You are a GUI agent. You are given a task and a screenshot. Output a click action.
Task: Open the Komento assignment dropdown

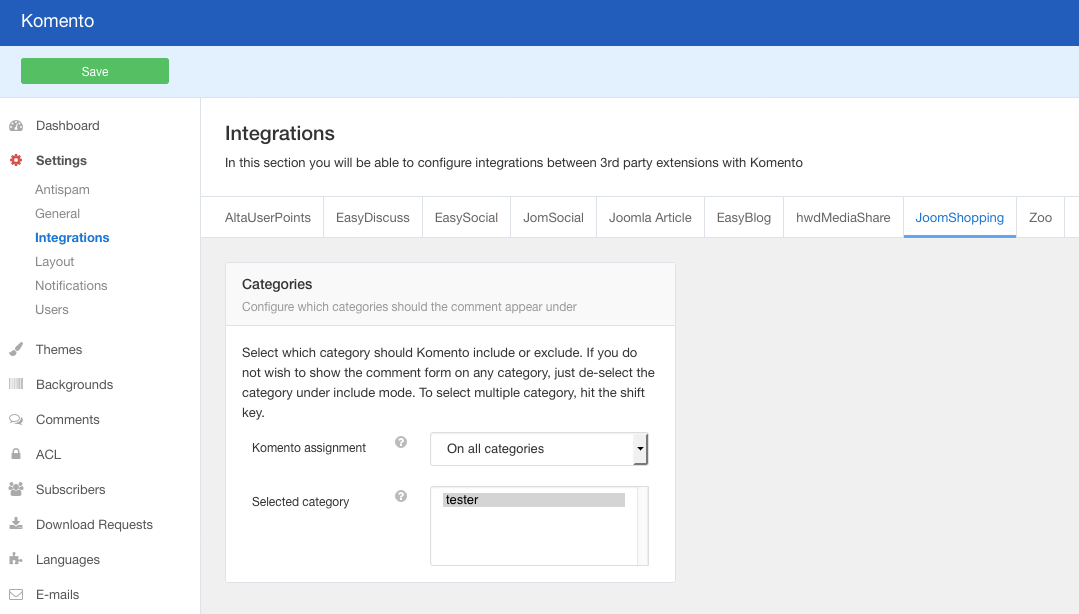539,449
